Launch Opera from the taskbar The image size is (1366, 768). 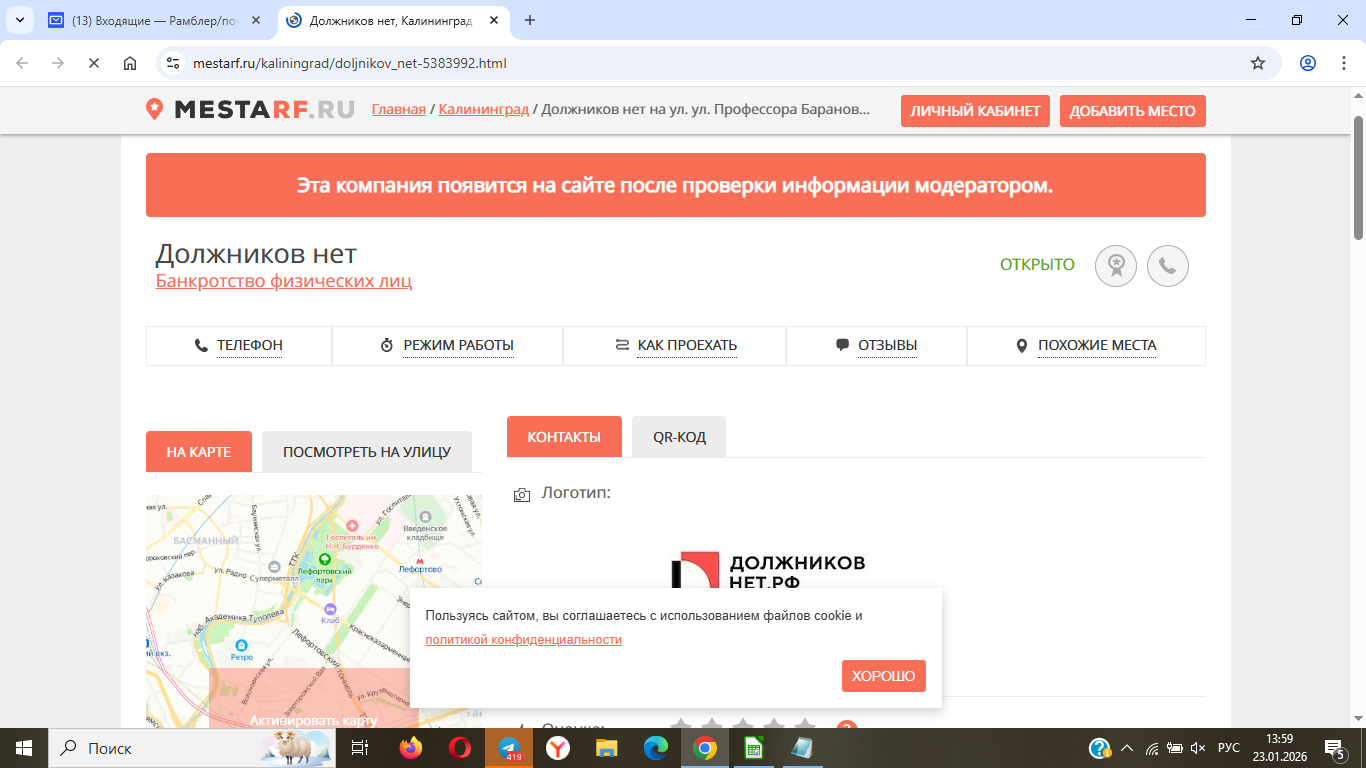coord(460,748)
